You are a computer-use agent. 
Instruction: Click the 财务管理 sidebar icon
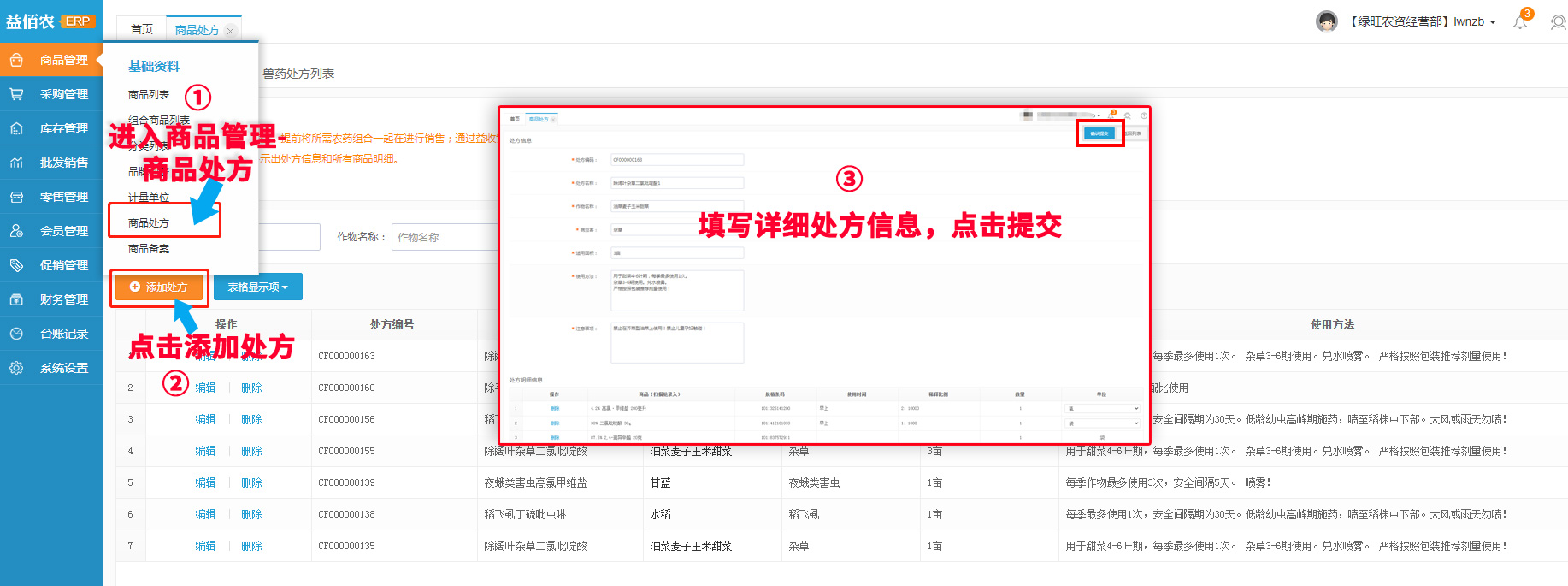[x=16, y=299]
